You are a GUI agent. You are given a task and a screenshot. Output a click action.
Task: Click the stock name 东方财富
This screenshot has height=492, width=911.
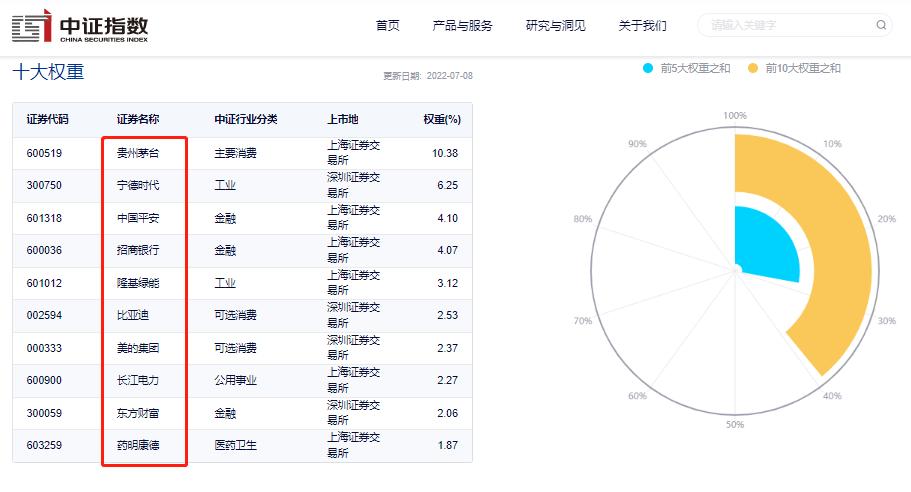point(138,414)
